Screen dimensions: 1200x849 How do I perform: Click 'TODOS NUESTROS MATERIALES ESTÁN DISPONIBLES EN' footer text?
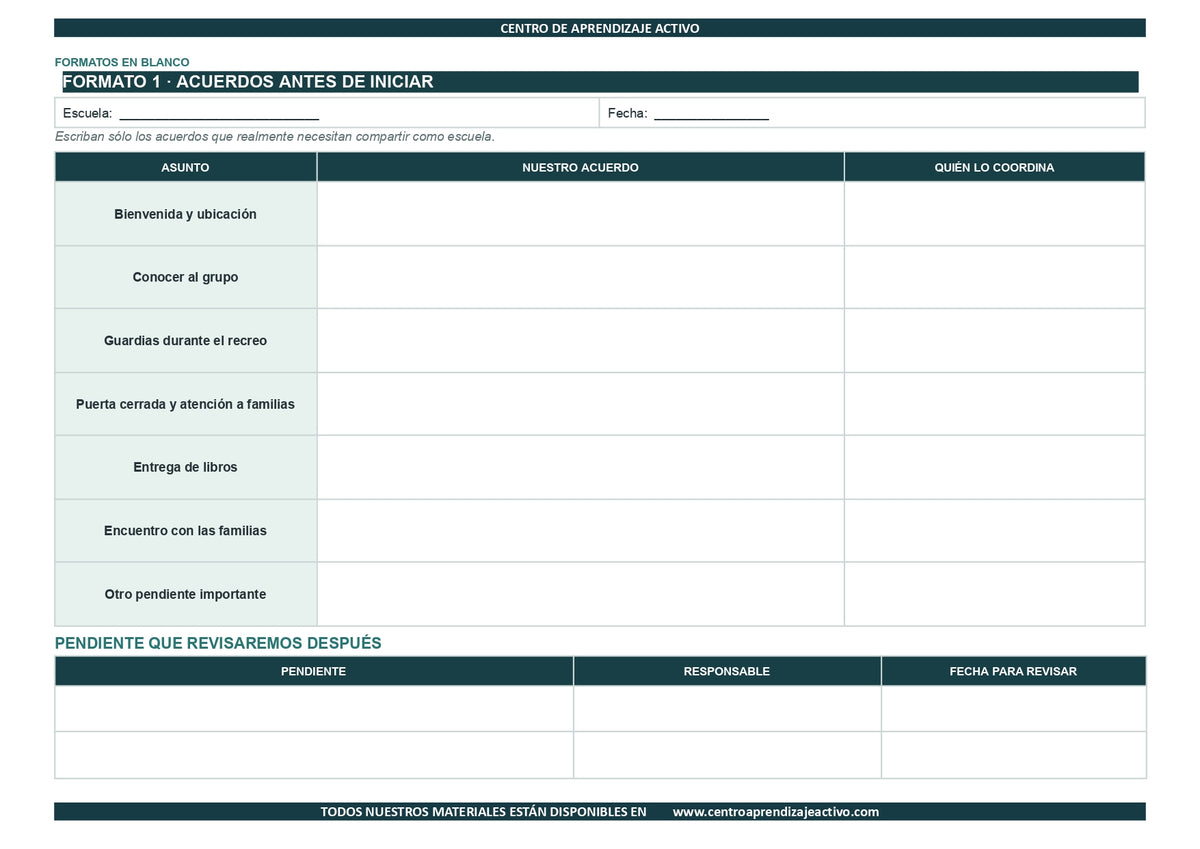[x=483, y=812]
